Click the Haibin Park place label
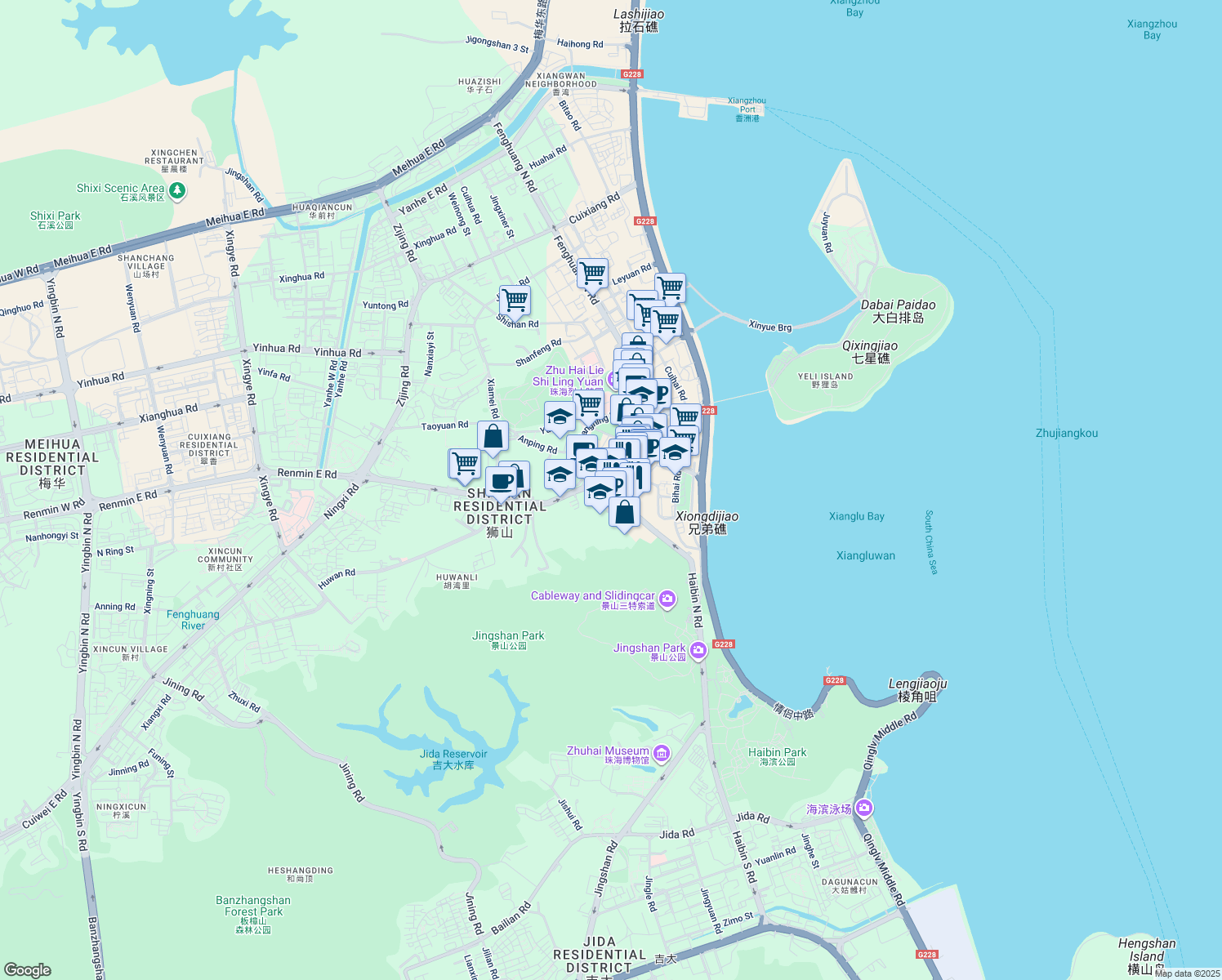The width and height of the screenshot is (1222, 980). [776, 753]
